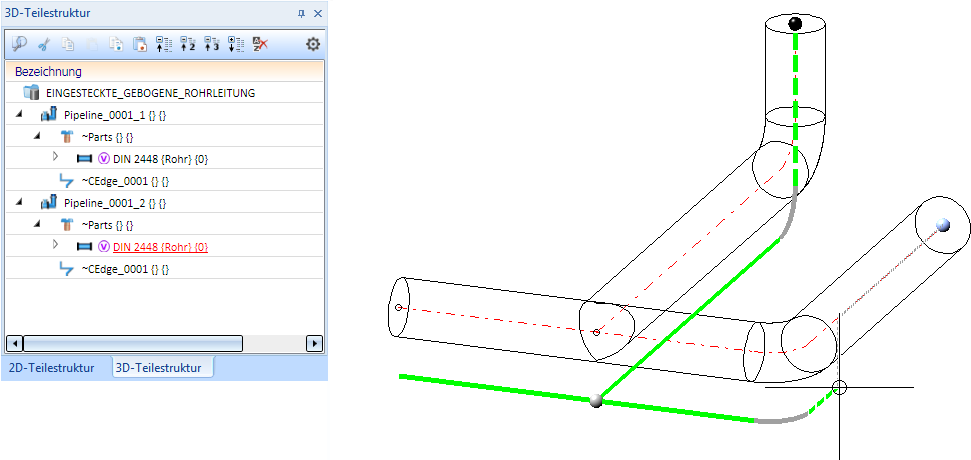
Task: Click the purple V badge on the black DIN 2448 row
Action: click(x=103, y=158)
